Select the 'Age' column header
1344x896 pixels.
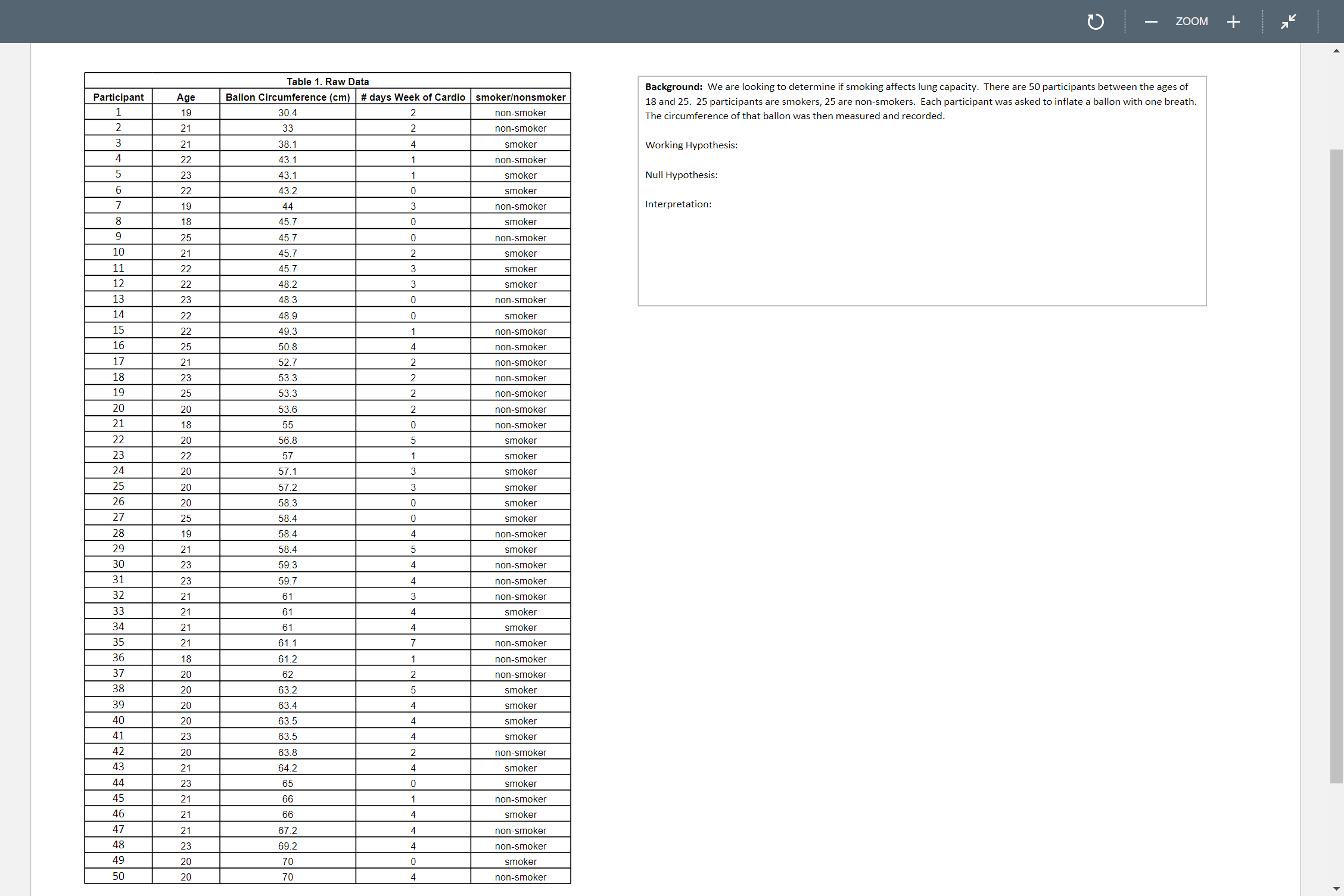[x=186, y=97]
